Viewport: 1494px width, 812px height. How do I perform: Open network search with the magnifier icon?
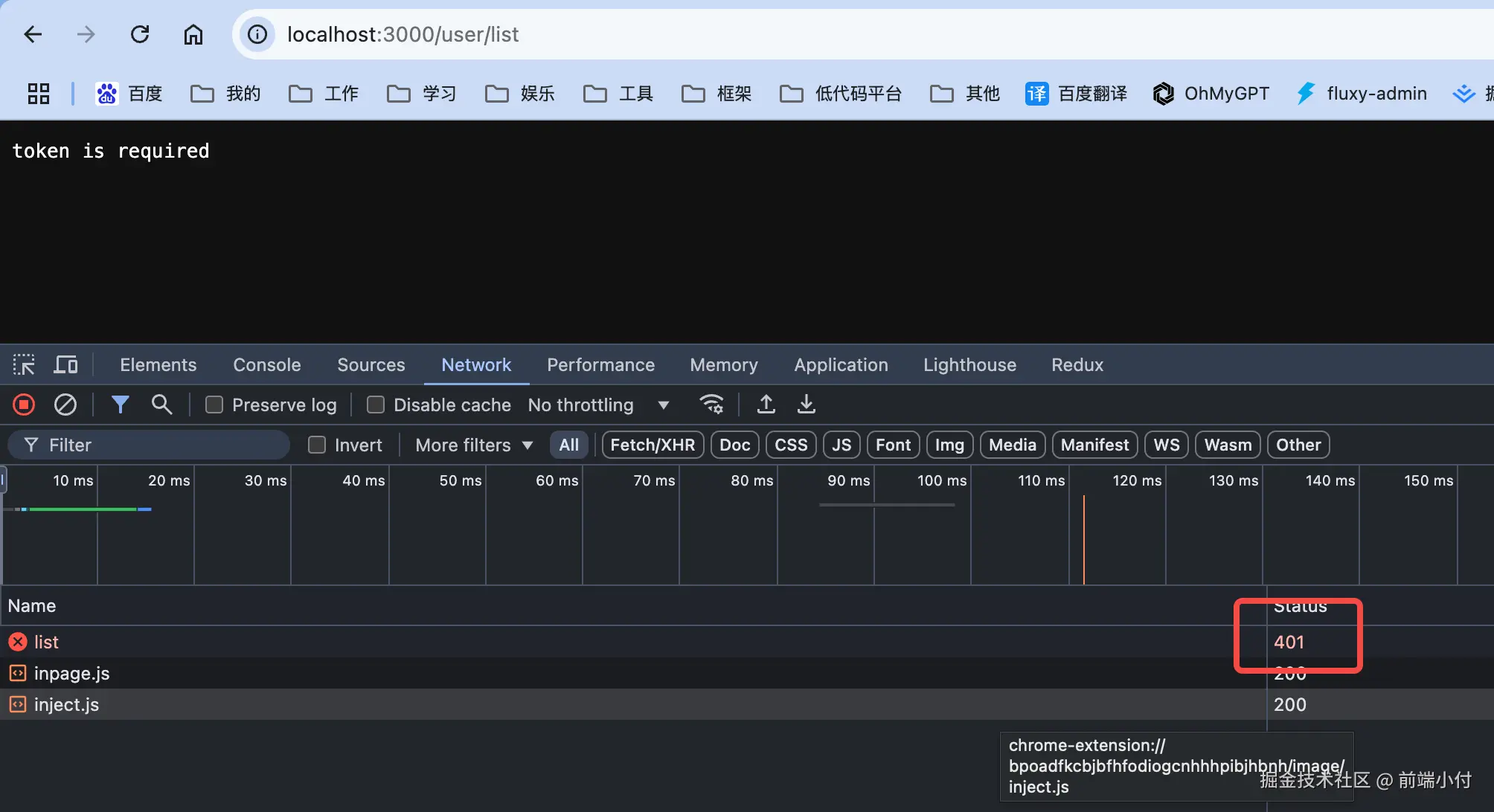click(x=161, y=405)
